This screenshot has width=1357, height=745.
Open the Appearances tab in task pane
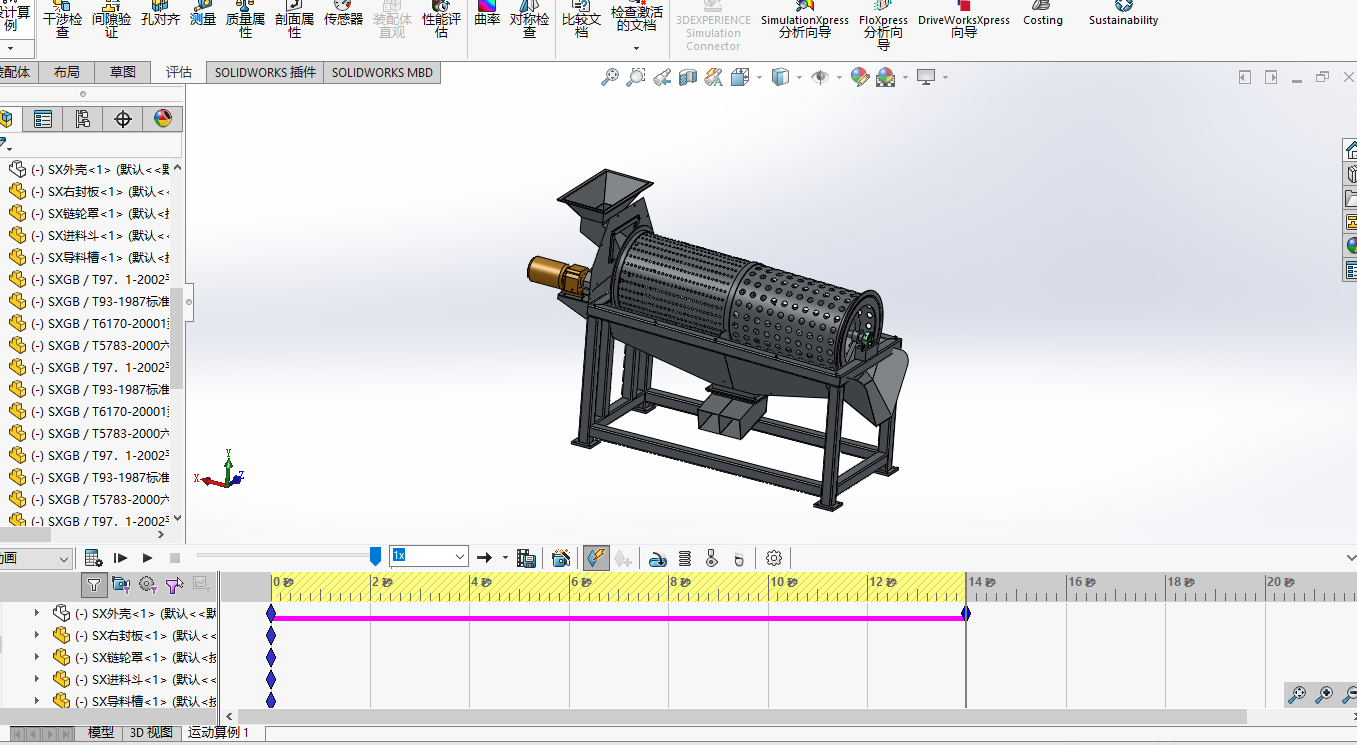[1350, 246]
